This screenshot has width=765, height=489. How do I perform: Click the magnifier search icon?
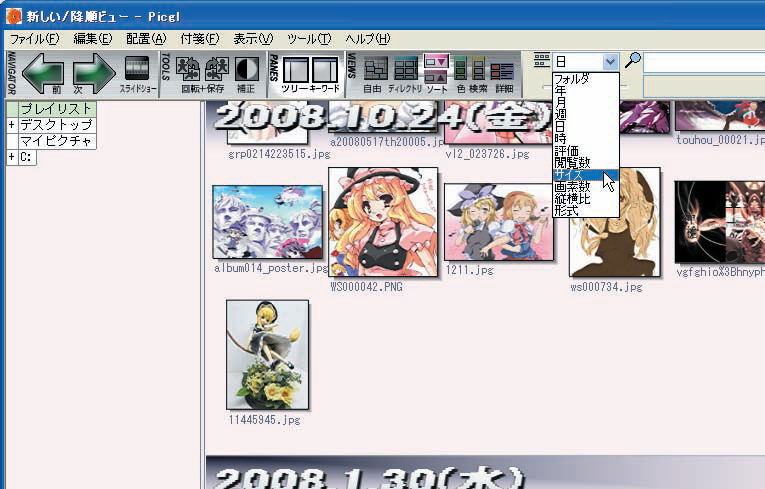tap(633, 61)
